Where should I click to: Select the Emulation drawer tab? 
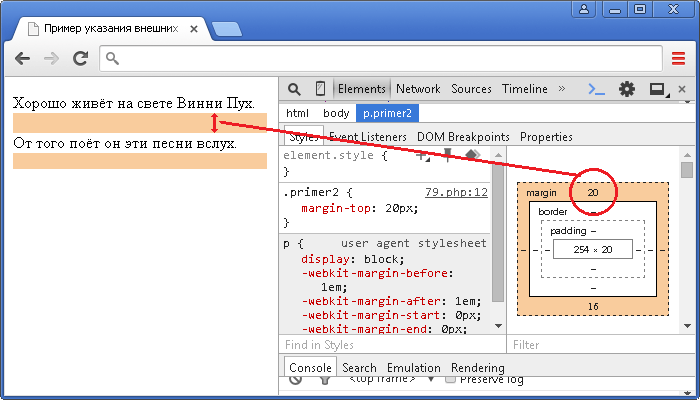414,367
